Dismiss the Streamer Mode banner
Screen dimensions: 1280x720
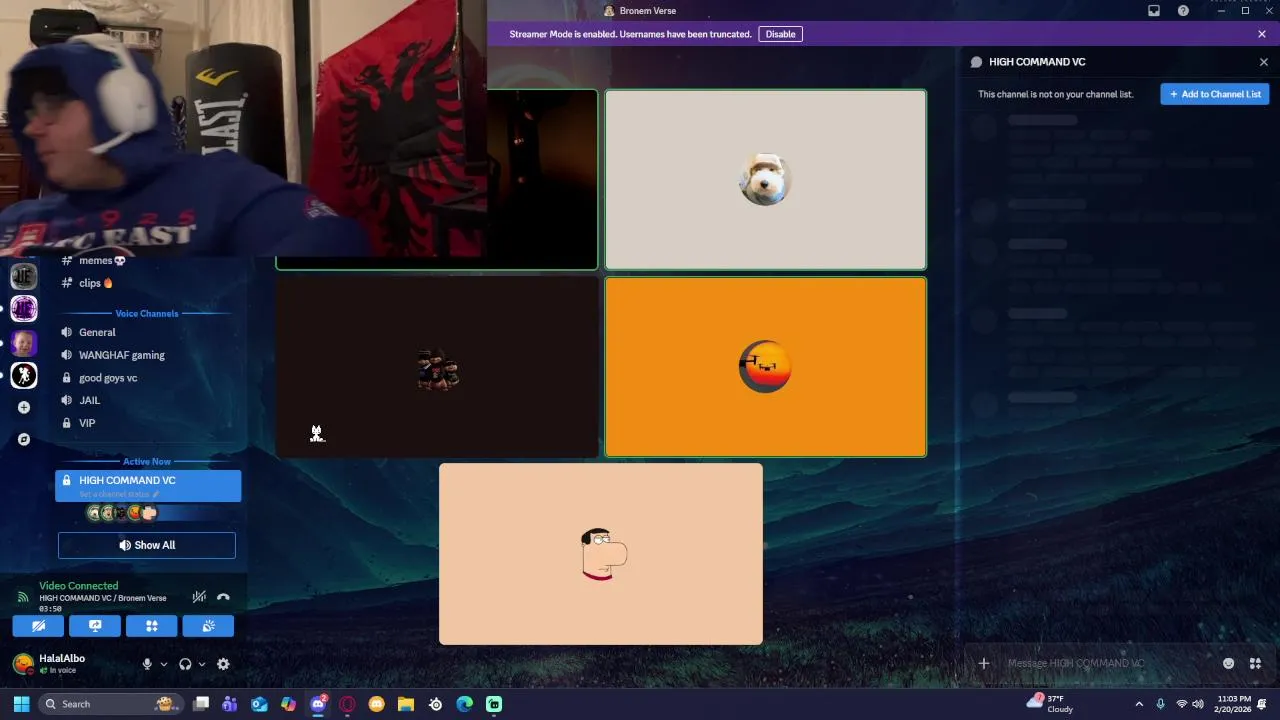tap(1262, 34)
